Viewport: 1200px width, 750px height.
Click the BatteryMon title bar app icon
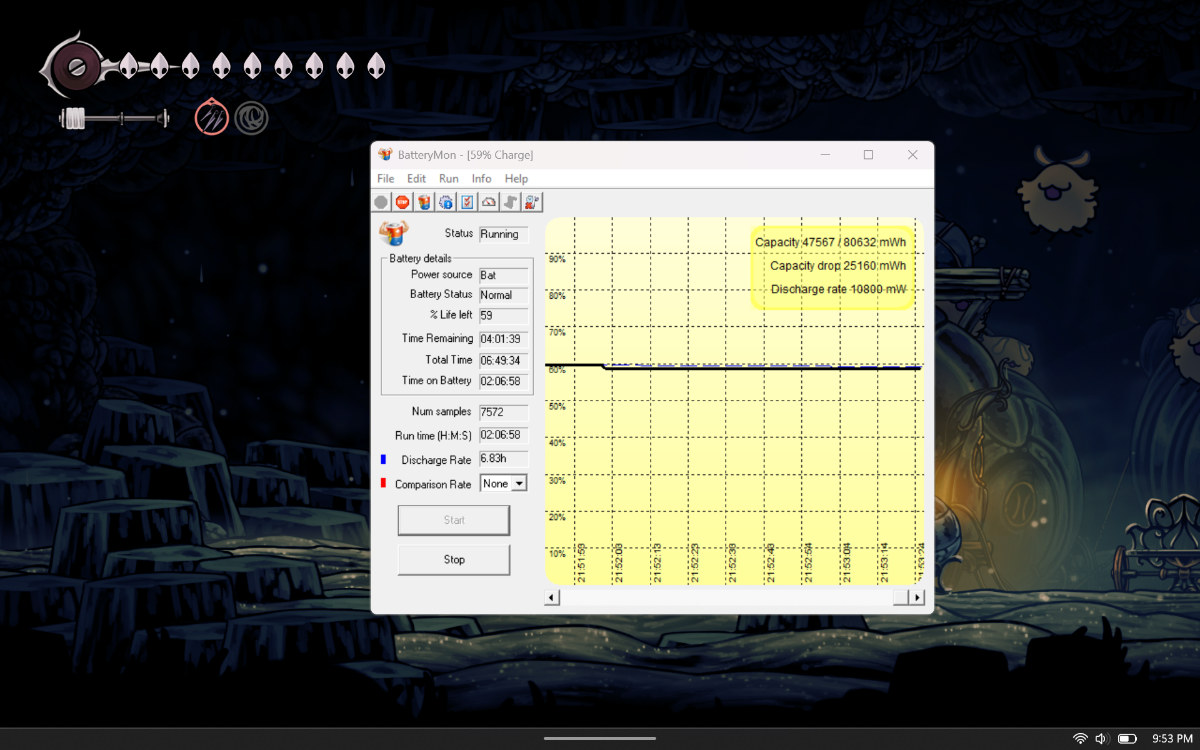[x=385, y=155]
